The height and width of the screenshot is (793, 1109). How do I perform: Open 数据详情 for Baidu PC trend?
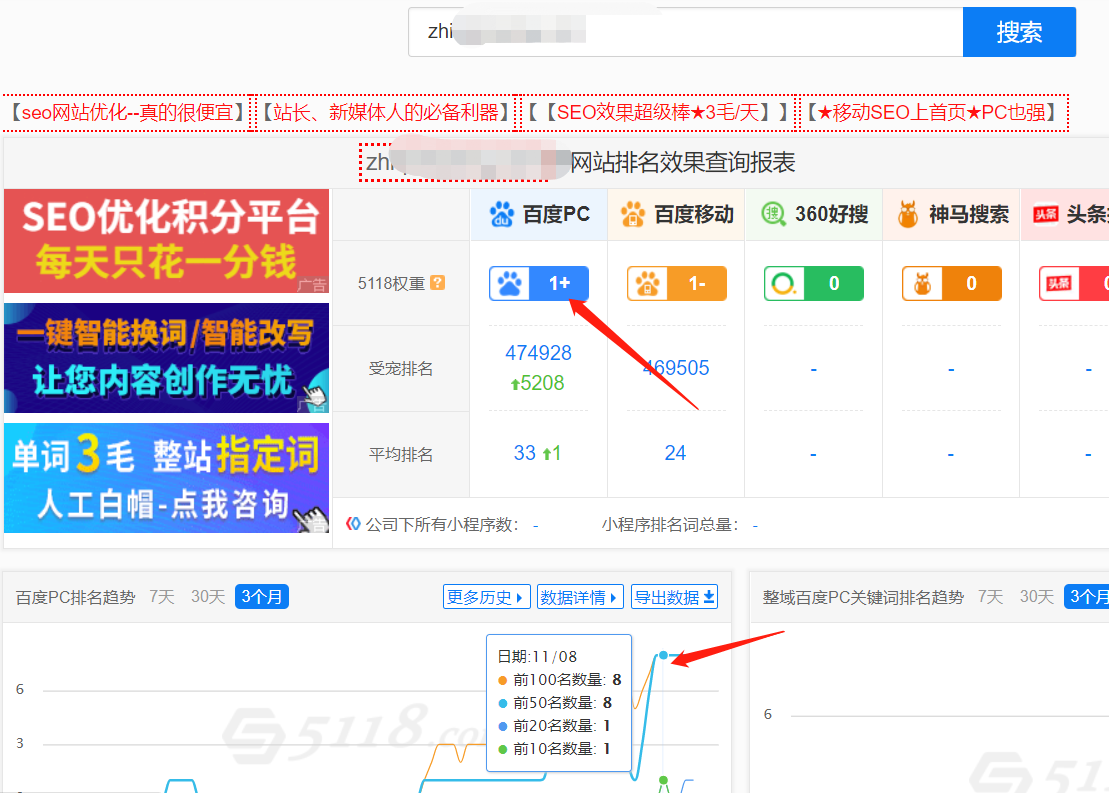click(580, 597)
